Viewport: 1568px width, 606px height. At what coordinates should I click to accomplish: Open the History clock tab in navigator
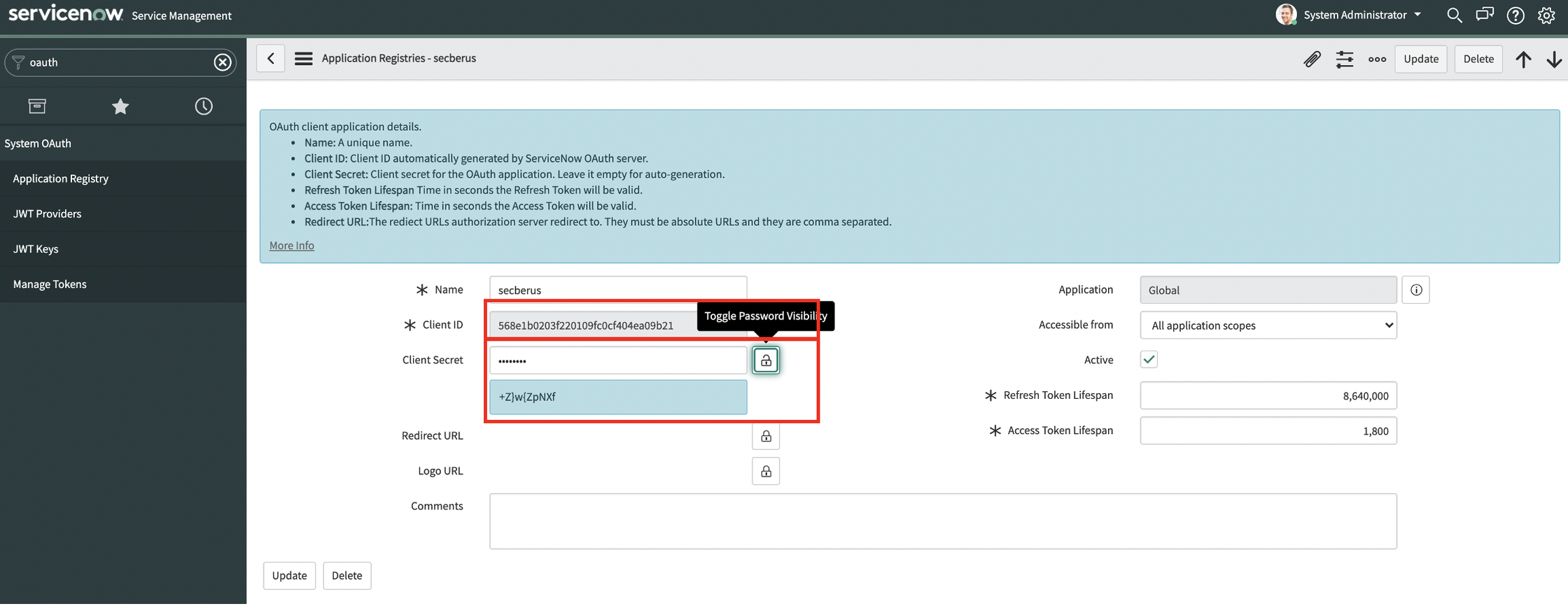coord(204,106)
